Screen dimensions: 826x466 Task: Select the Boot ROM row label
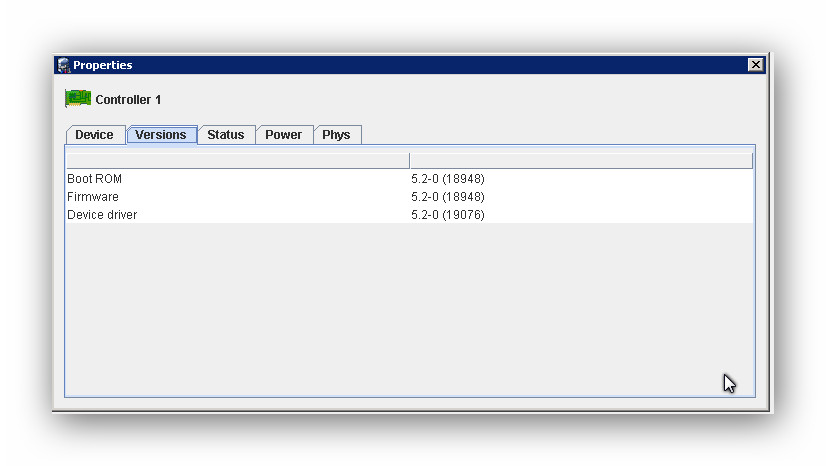(95, 179)
